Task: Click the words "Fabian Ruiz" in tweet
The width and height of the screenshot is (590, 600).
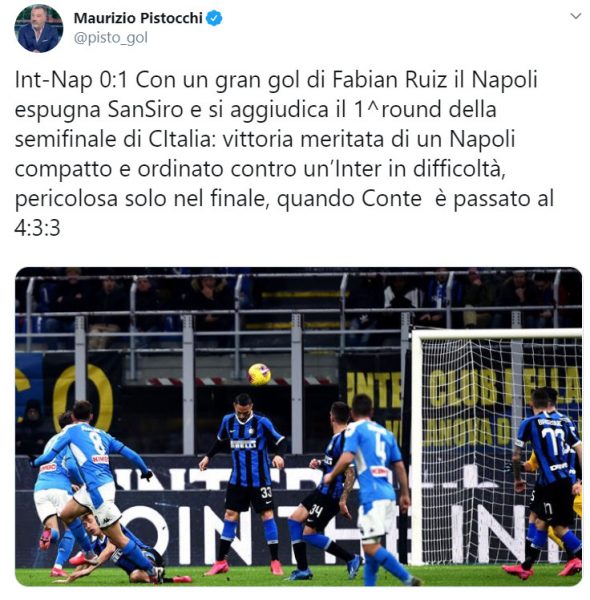Action: [x=390, y=80]
